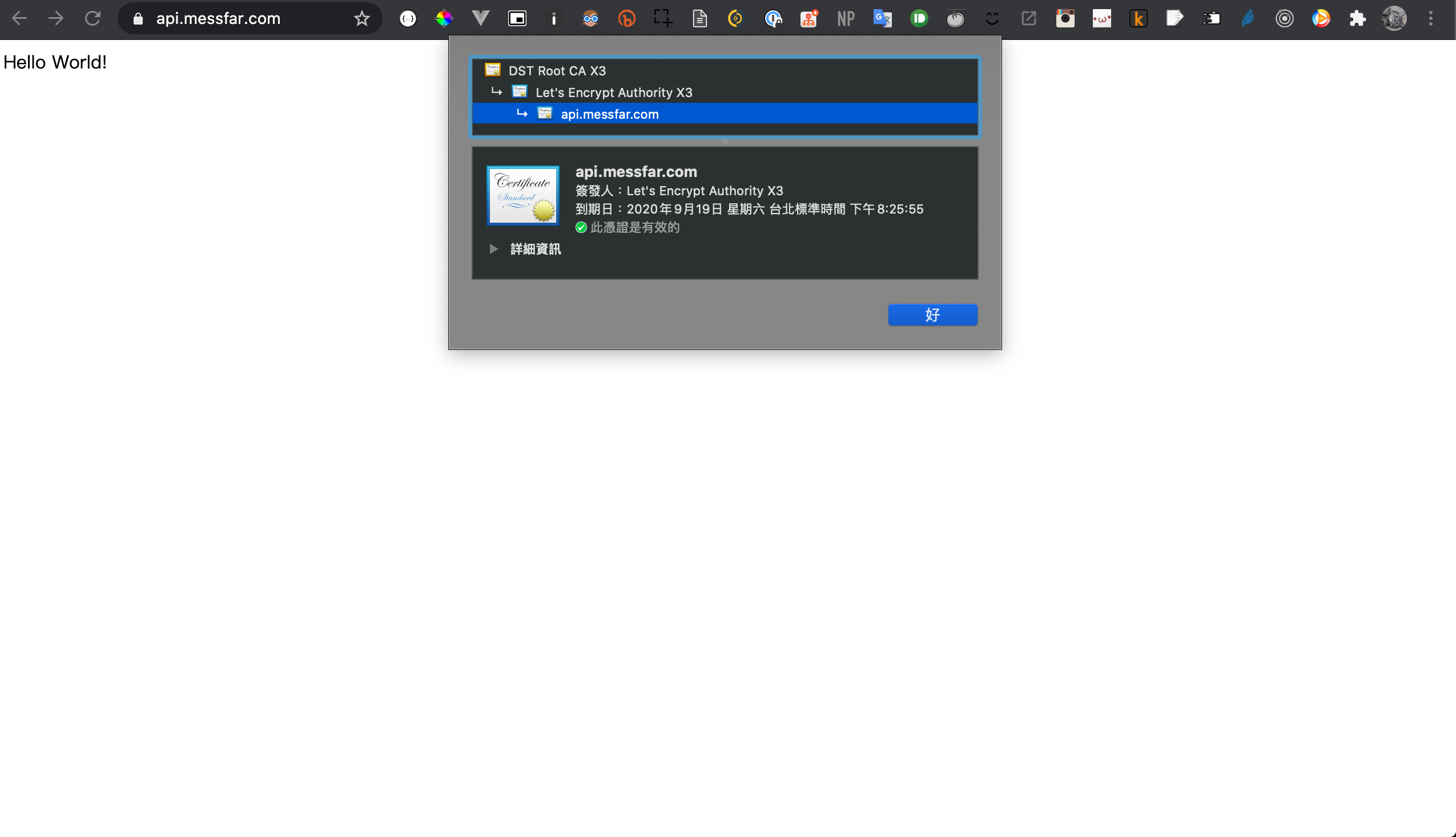Click the pink kaomoji face extension
This screenshot has width=1456, height=837.
(1102, 19)
